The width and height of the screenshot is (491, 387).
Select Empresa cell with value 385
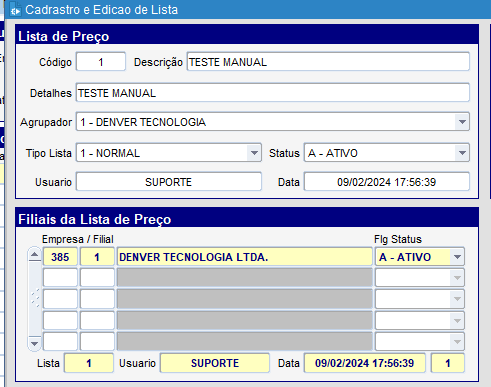[x=60, y=257]
